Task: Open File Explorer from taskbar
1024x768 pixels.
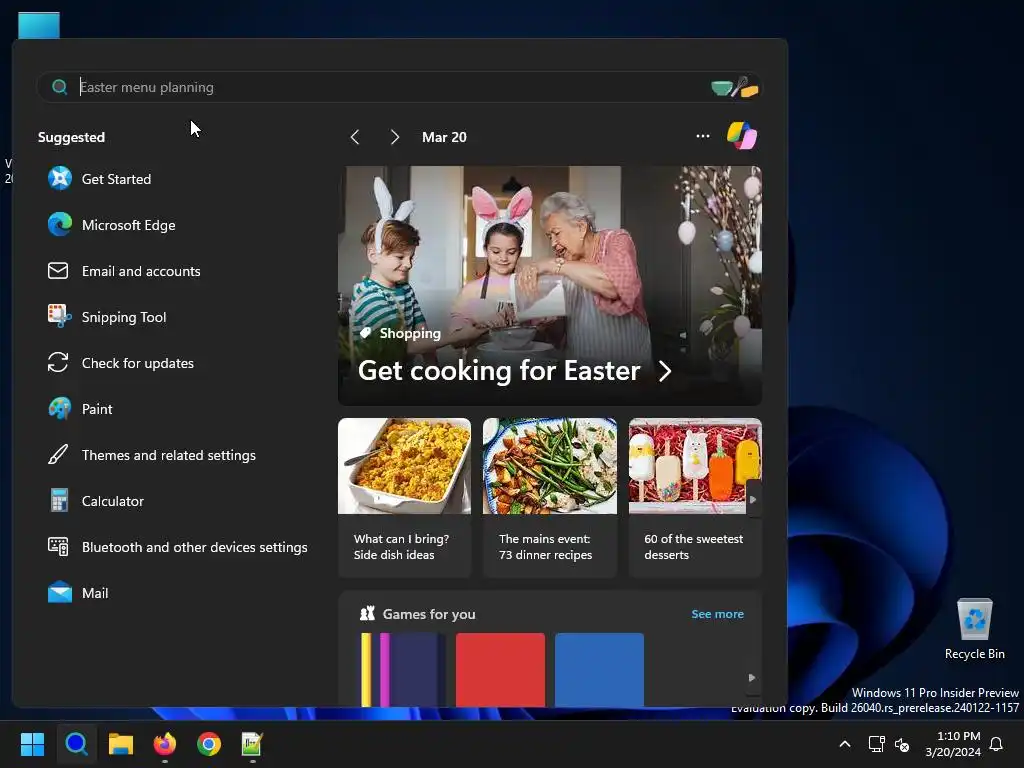Action: (x=121, y=744)
